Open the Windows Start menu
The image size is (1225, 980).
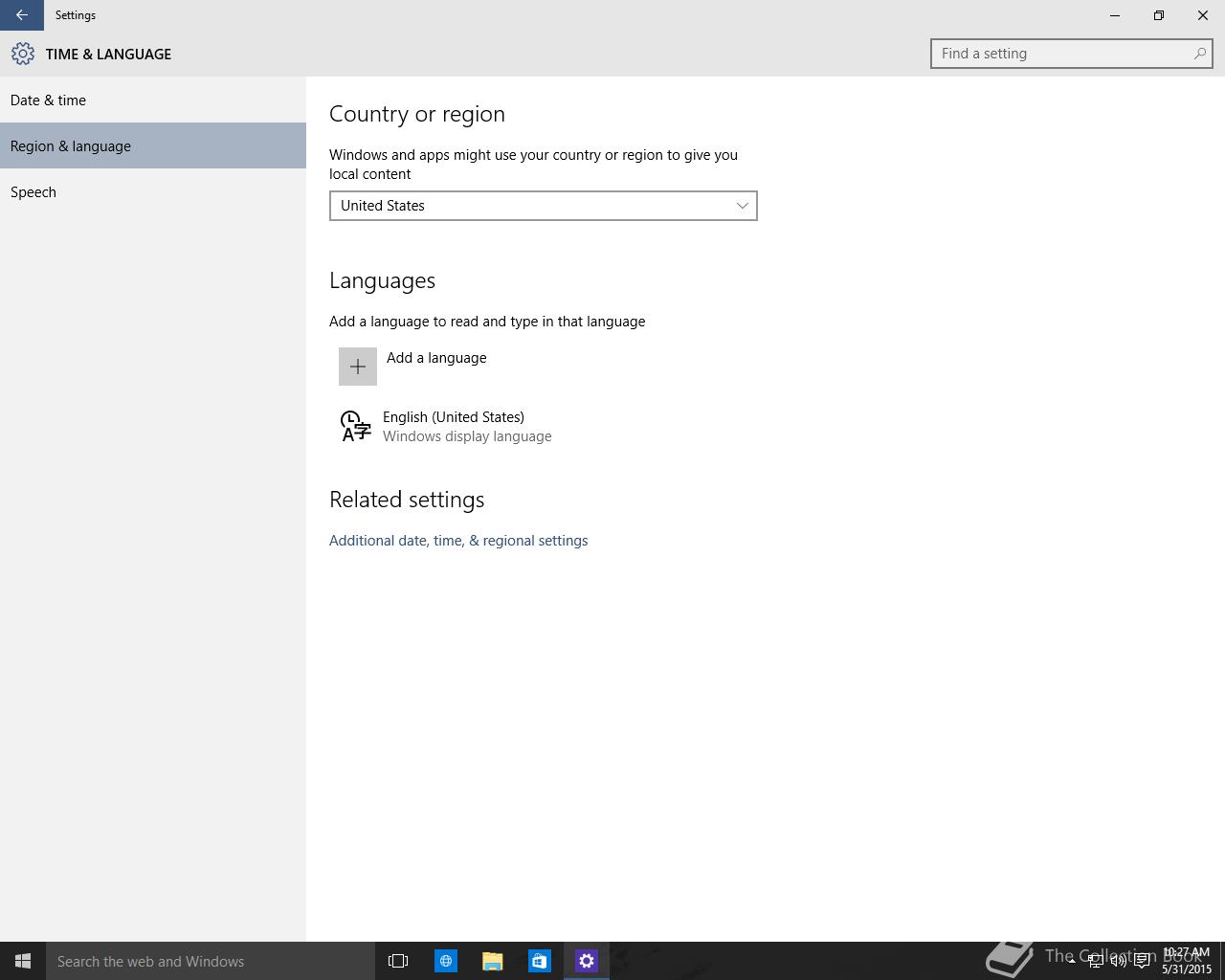[23, 961]
